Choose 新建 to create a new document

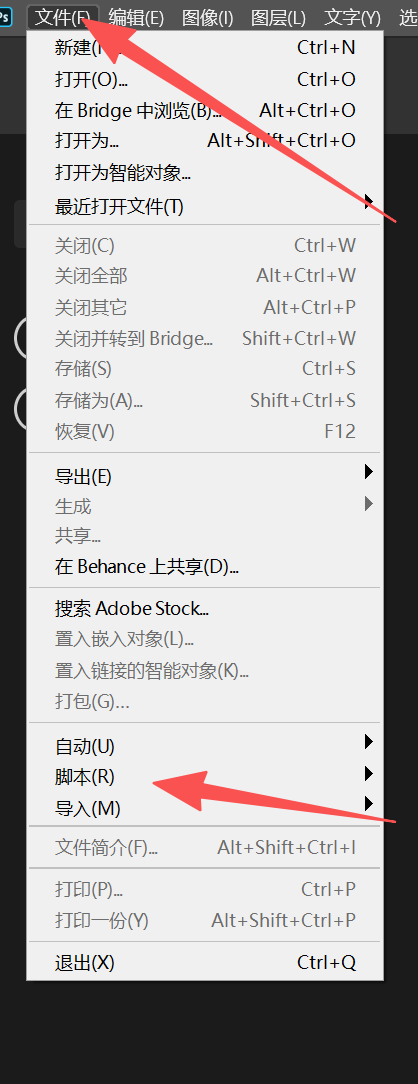(205, 48)
